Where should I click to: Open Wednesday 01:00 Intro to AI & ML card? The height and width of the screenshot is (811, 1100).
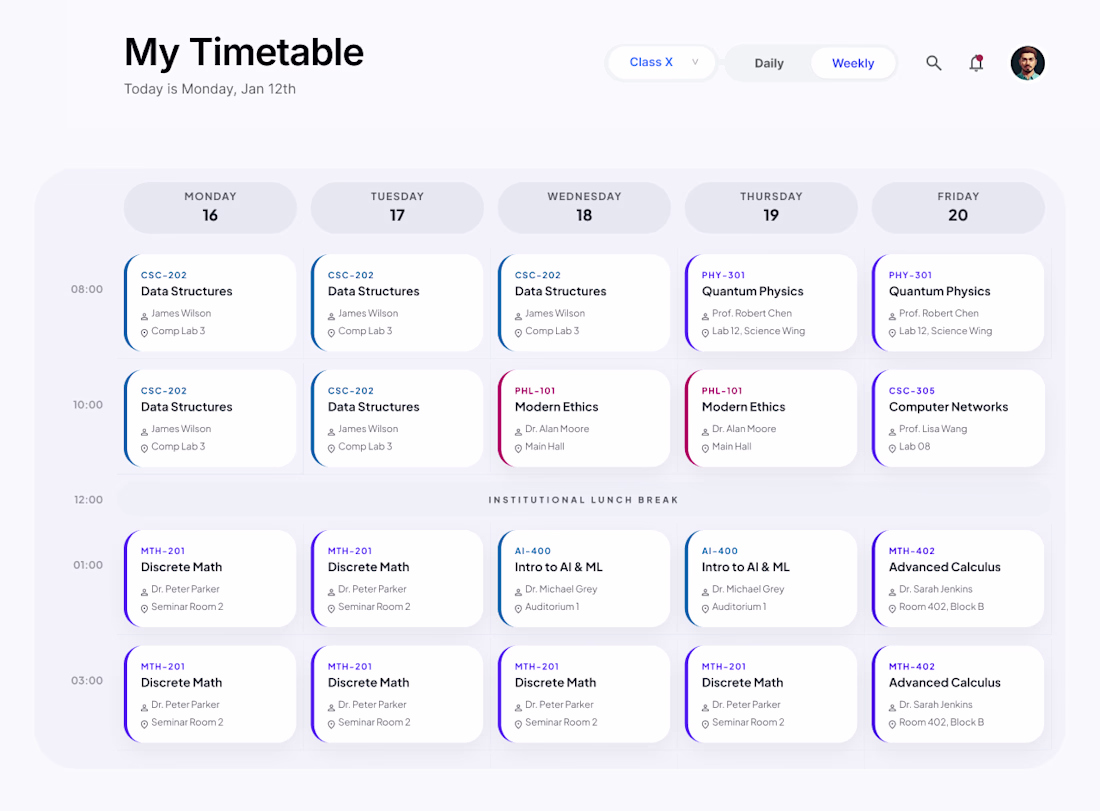click(x=584, y=579)
